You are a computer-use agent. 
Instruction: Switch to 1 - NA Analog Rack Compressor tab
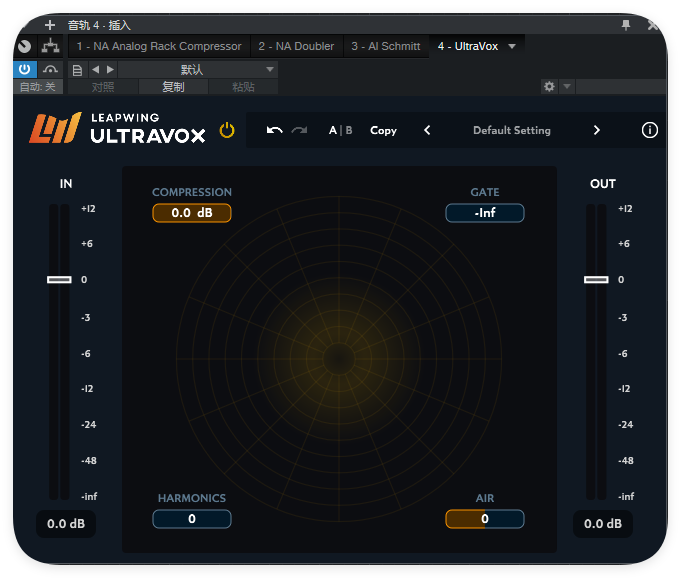click(x=159, y=46)
